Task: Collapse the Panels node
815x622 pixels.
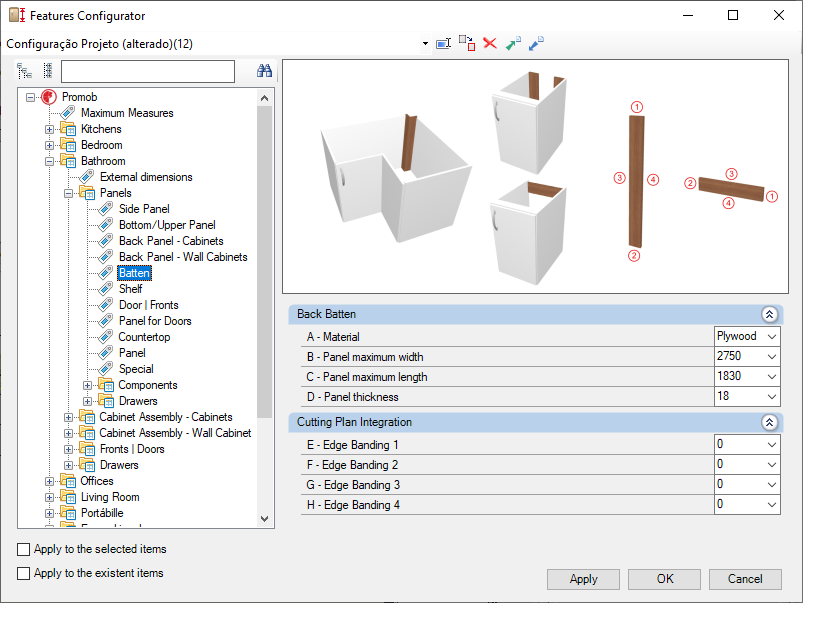Action: (x=68, y=193)
